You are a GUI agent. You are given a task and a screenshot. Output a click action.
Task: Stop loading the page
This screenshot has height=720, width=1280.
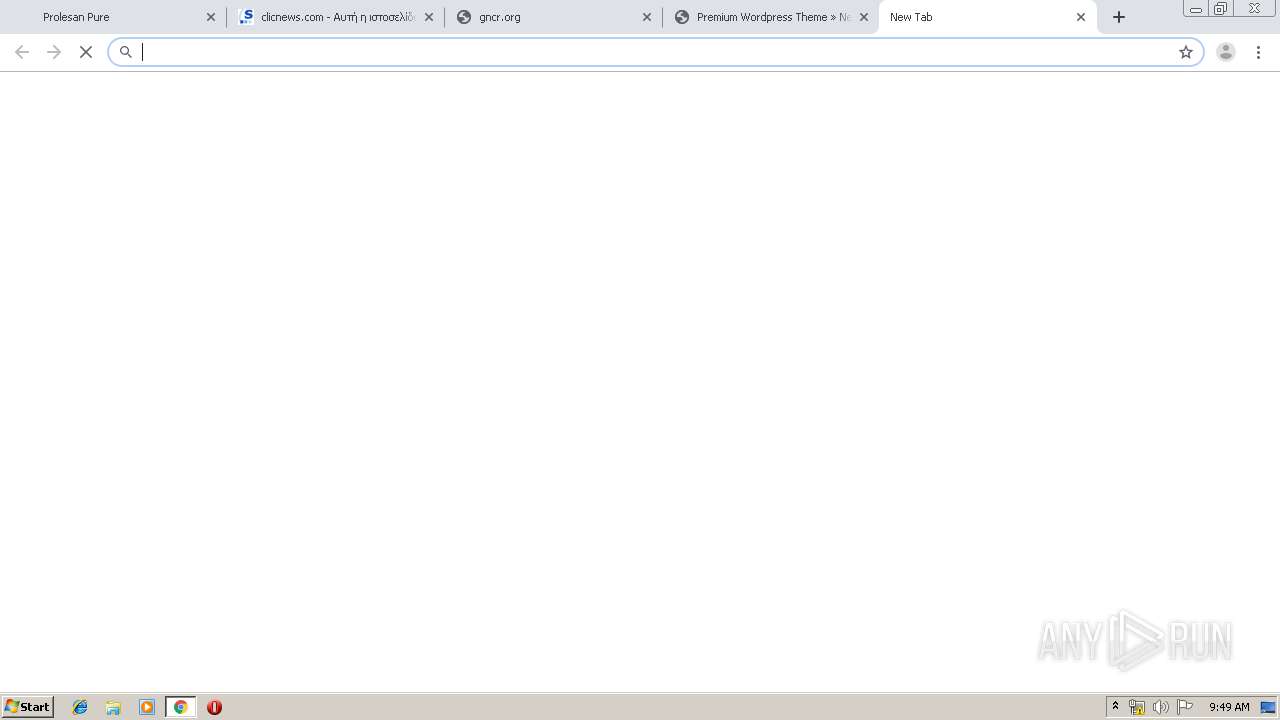tap(86, 52)
